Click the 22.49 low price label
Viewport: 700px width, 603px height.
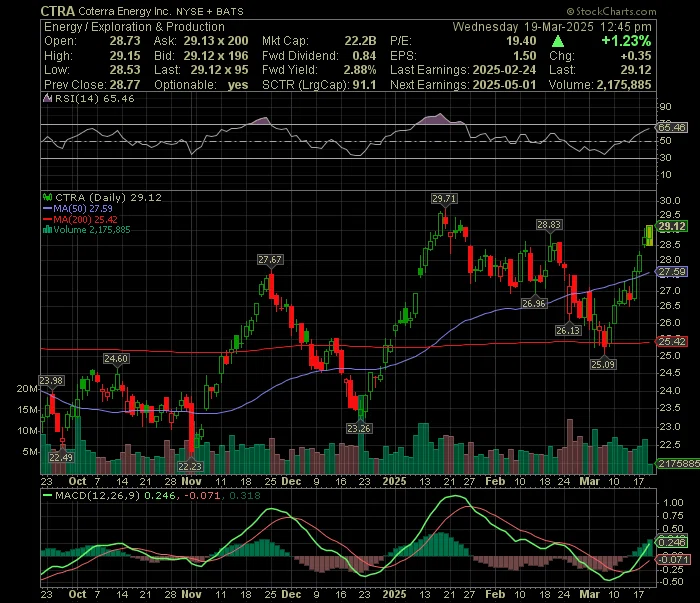(x=61, y=457)
